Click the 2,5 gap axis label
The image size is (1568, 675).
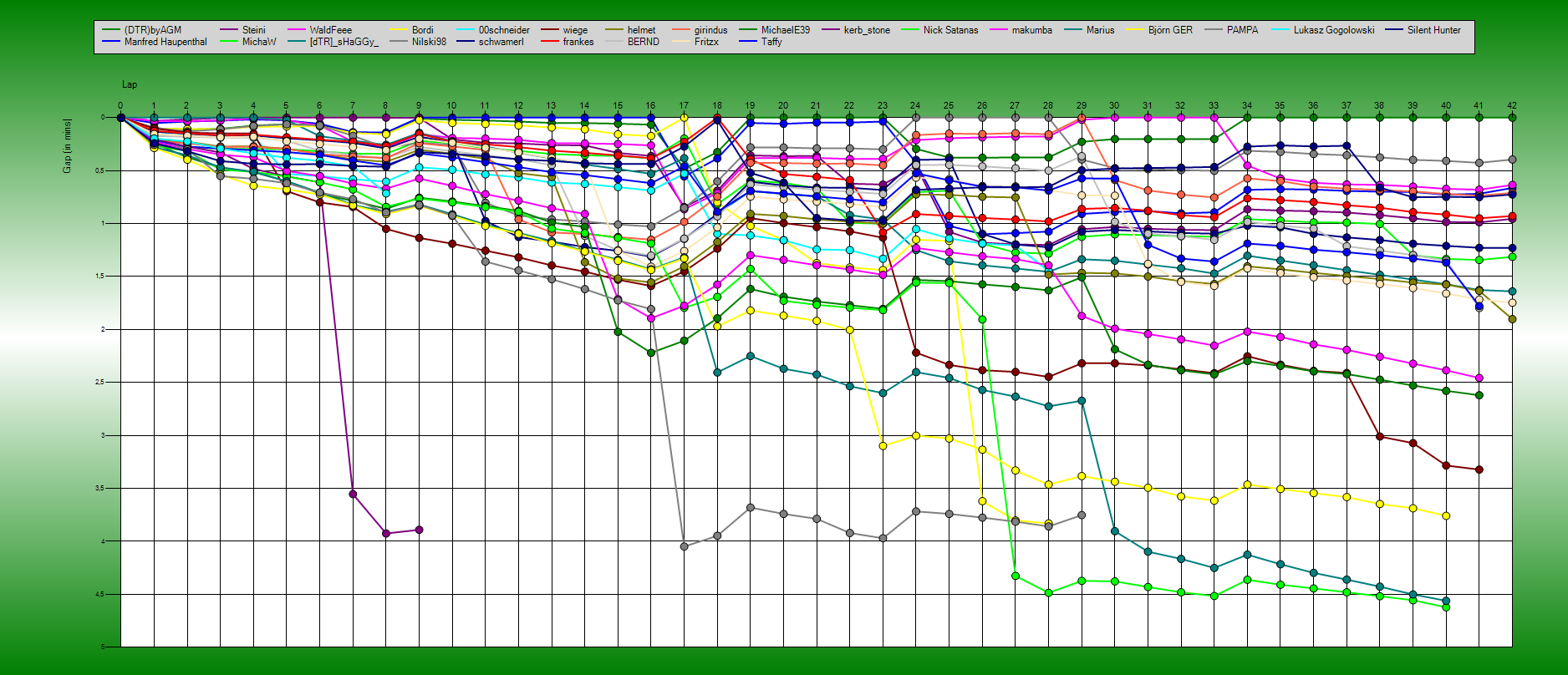click(101, 382)
